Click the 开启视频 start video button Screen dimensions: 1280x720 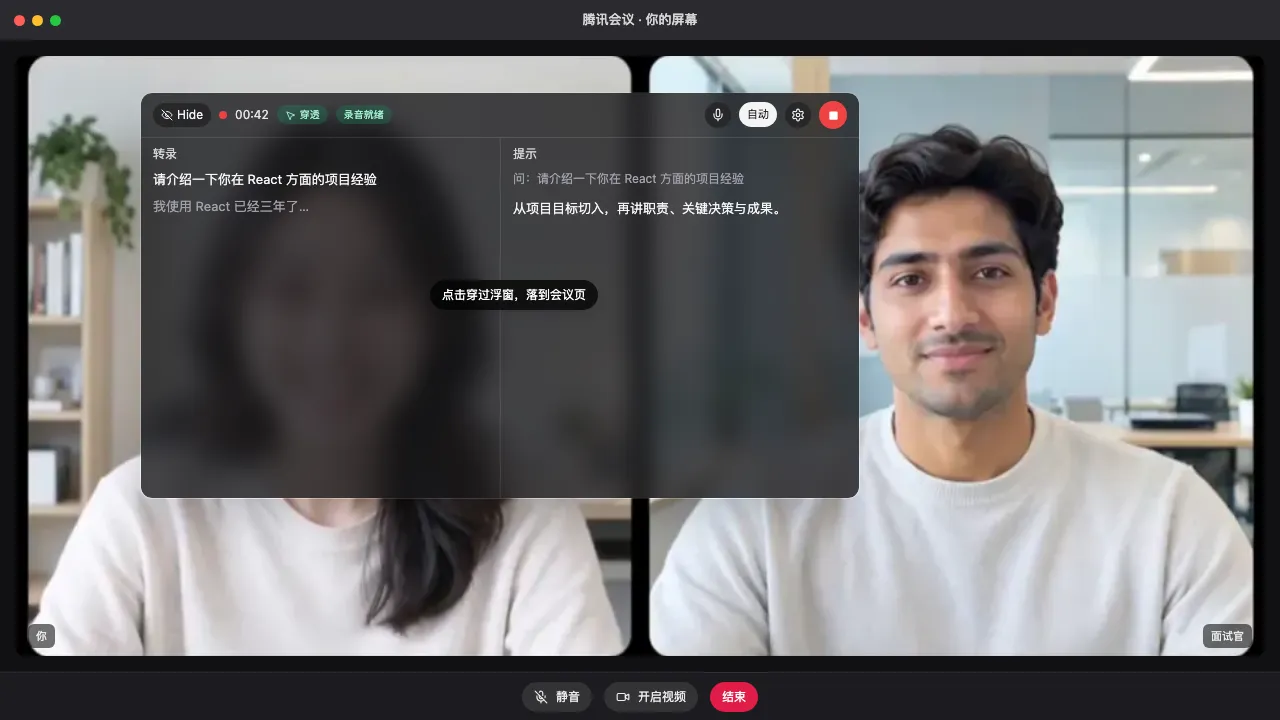point(651,697)
